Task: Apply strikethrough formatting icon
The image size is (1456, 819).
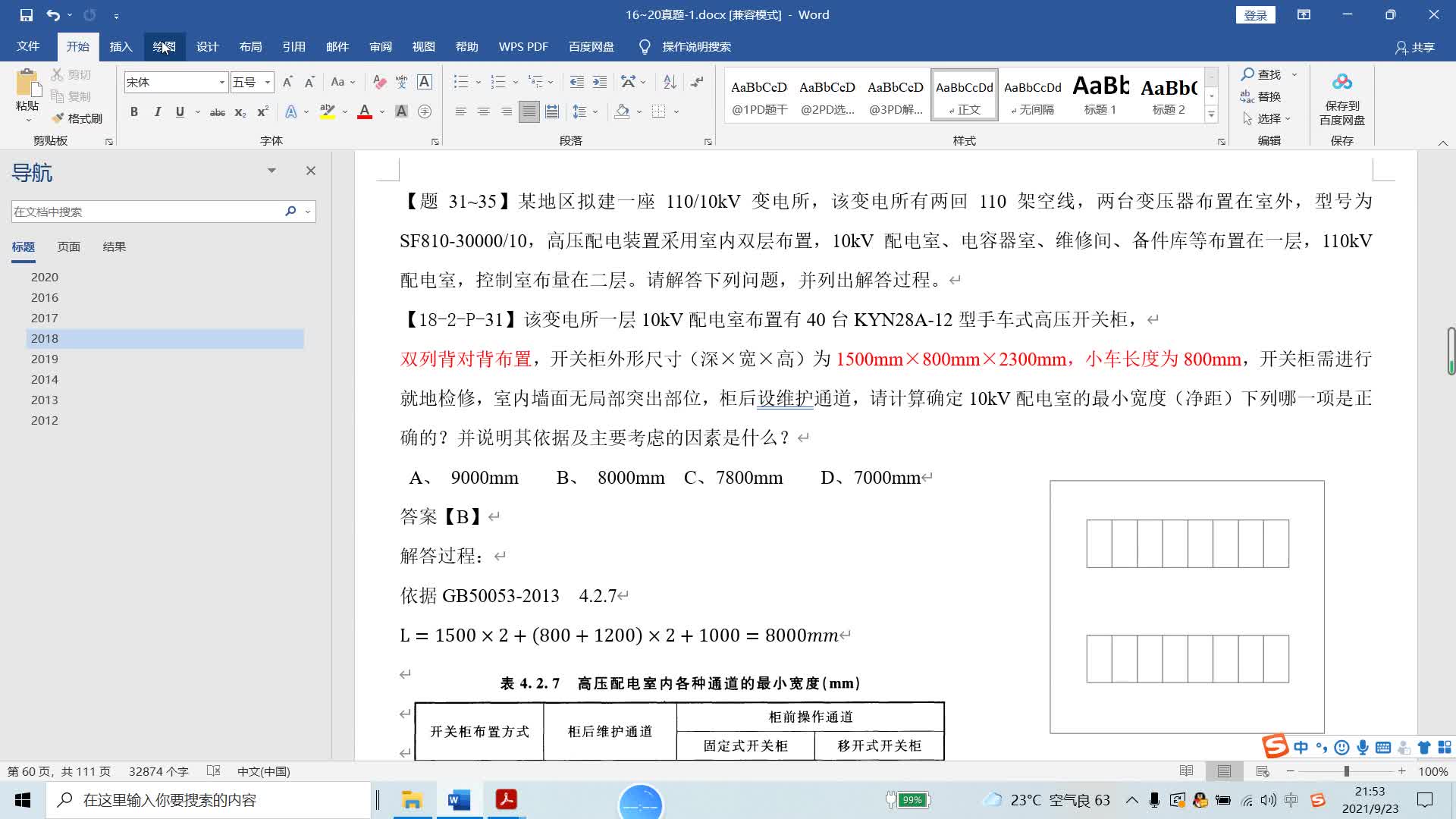Action: pyautogui.click(x=218, y=112)
